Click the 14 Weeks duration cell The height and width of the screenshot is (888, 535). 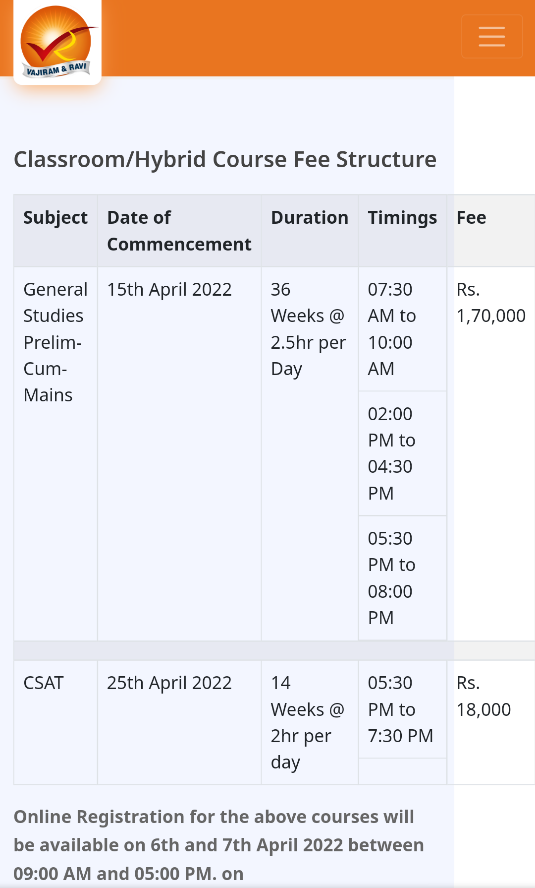tap(310, 723)
